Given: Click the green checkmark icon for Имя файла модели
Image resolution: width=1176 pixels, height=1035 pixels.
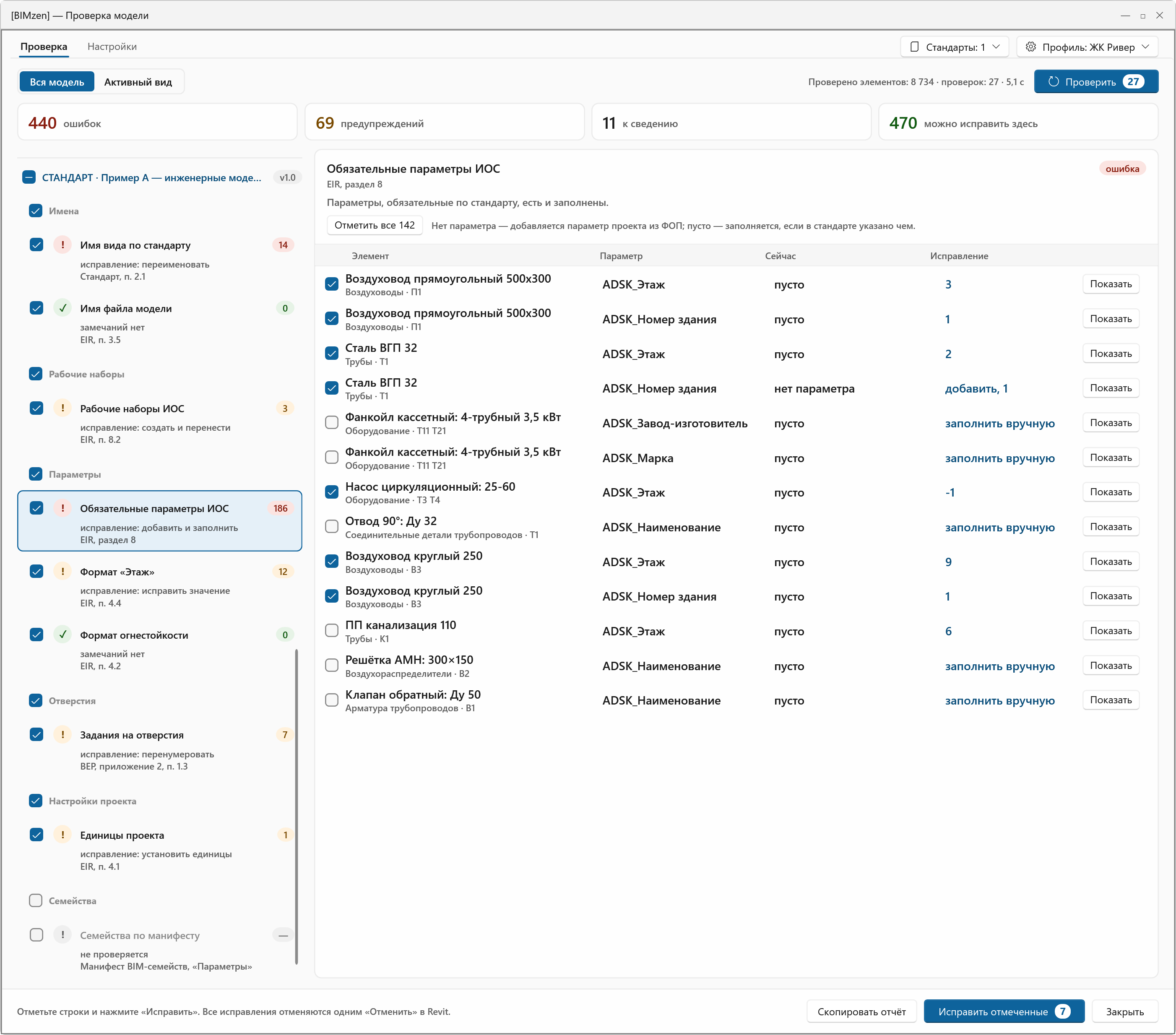Looking at the screenshot, I should coord(63,308).
